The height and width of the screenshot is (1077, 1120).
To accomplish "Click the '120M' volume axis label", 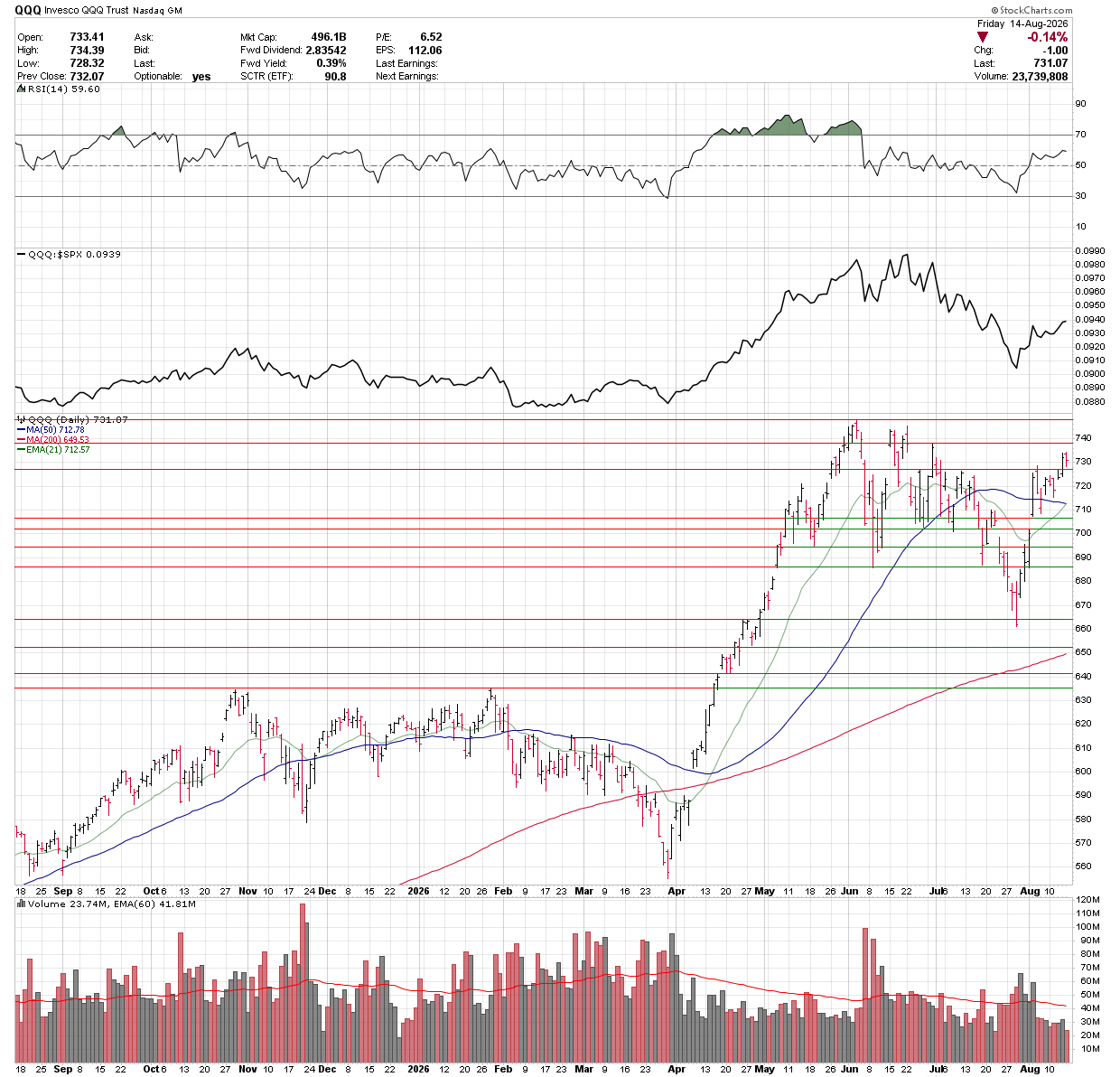I will [x=1087, y=900].
